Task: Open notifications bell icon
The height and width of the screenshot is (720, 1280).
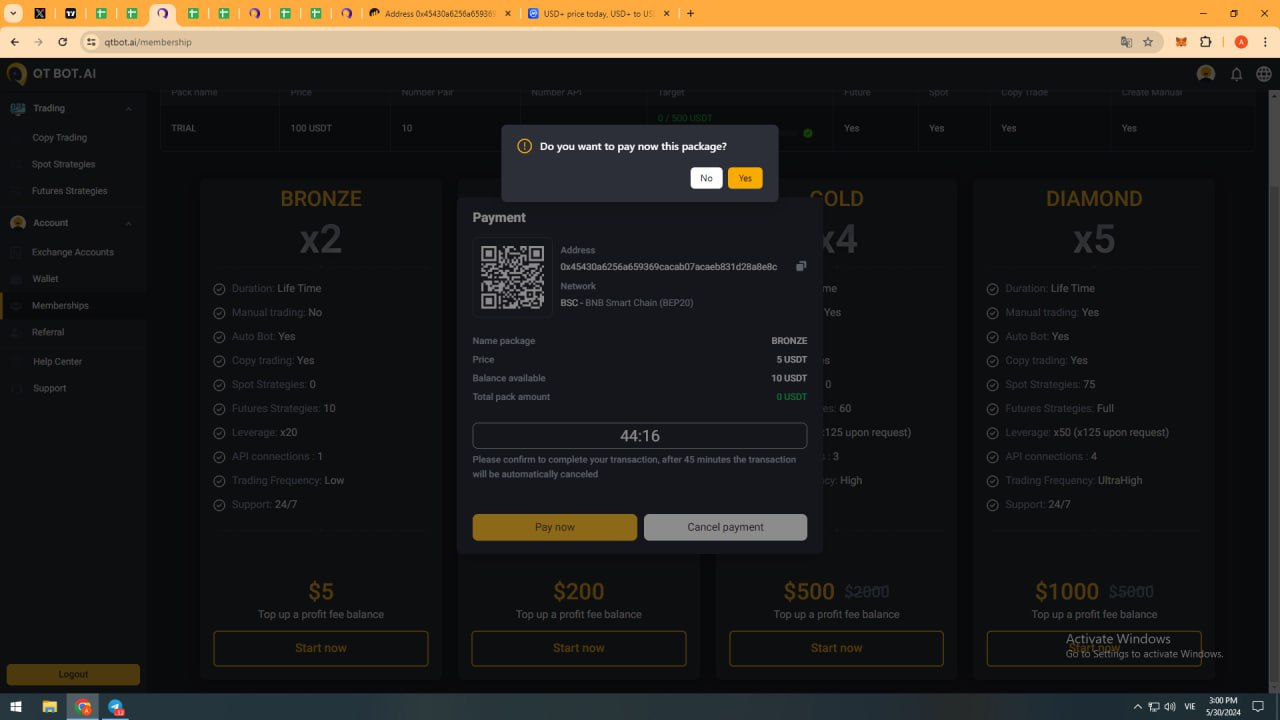Action: click(1237, 74)
